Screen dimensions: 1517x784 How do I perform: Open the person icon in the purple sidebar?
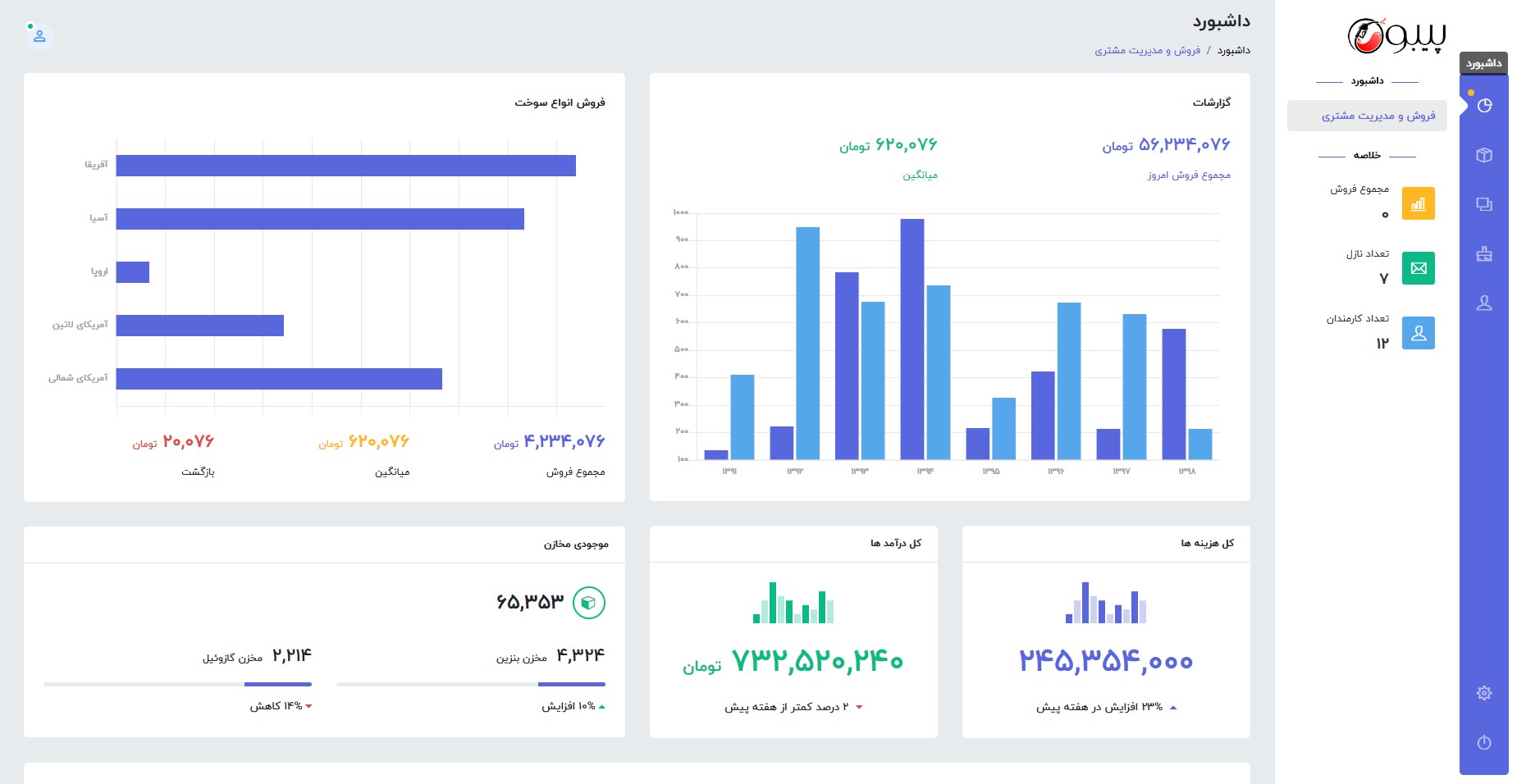(x=1484, y=303)
